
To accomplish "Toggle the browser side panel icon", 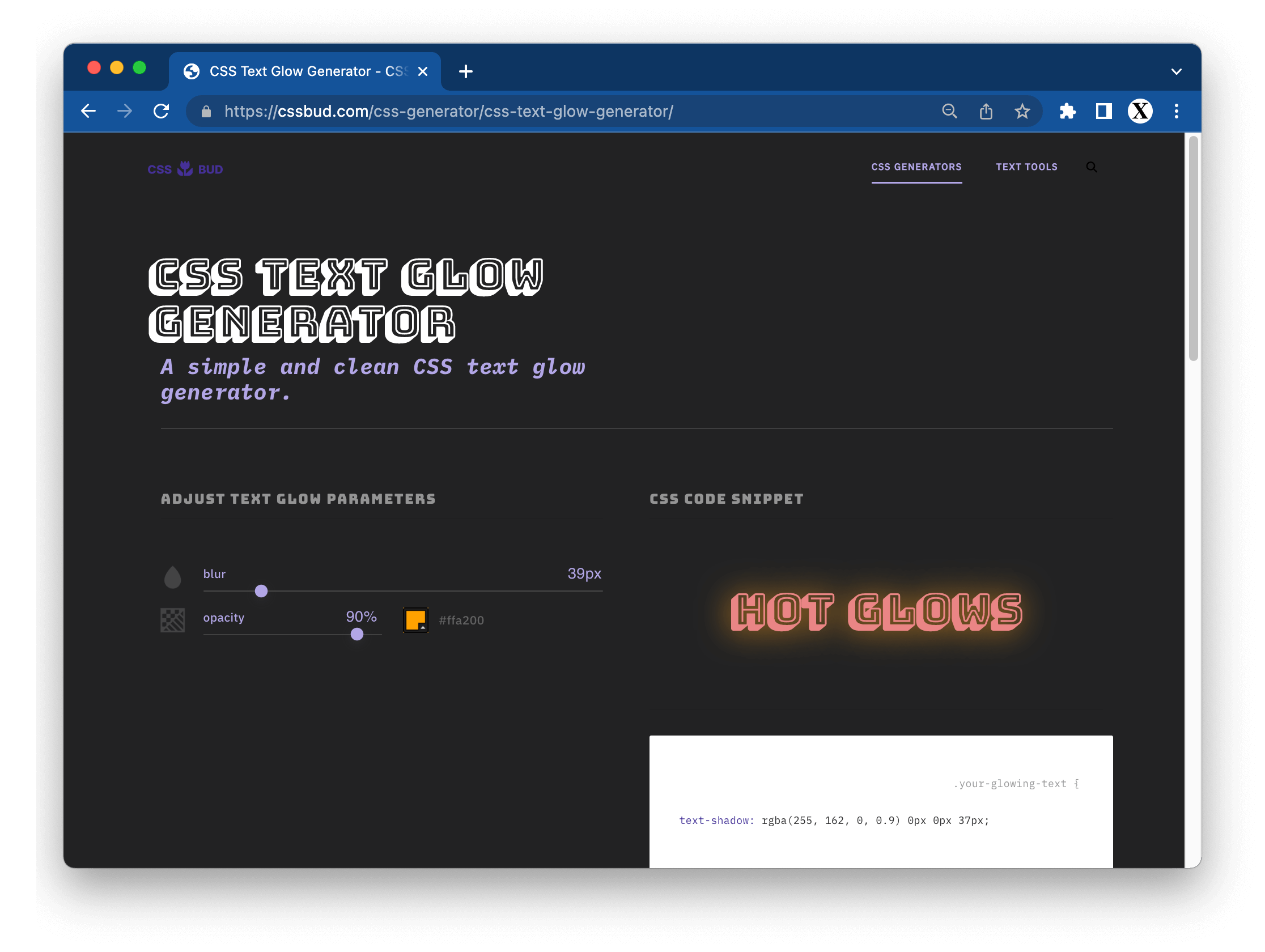I will (x=1103, y=111).
